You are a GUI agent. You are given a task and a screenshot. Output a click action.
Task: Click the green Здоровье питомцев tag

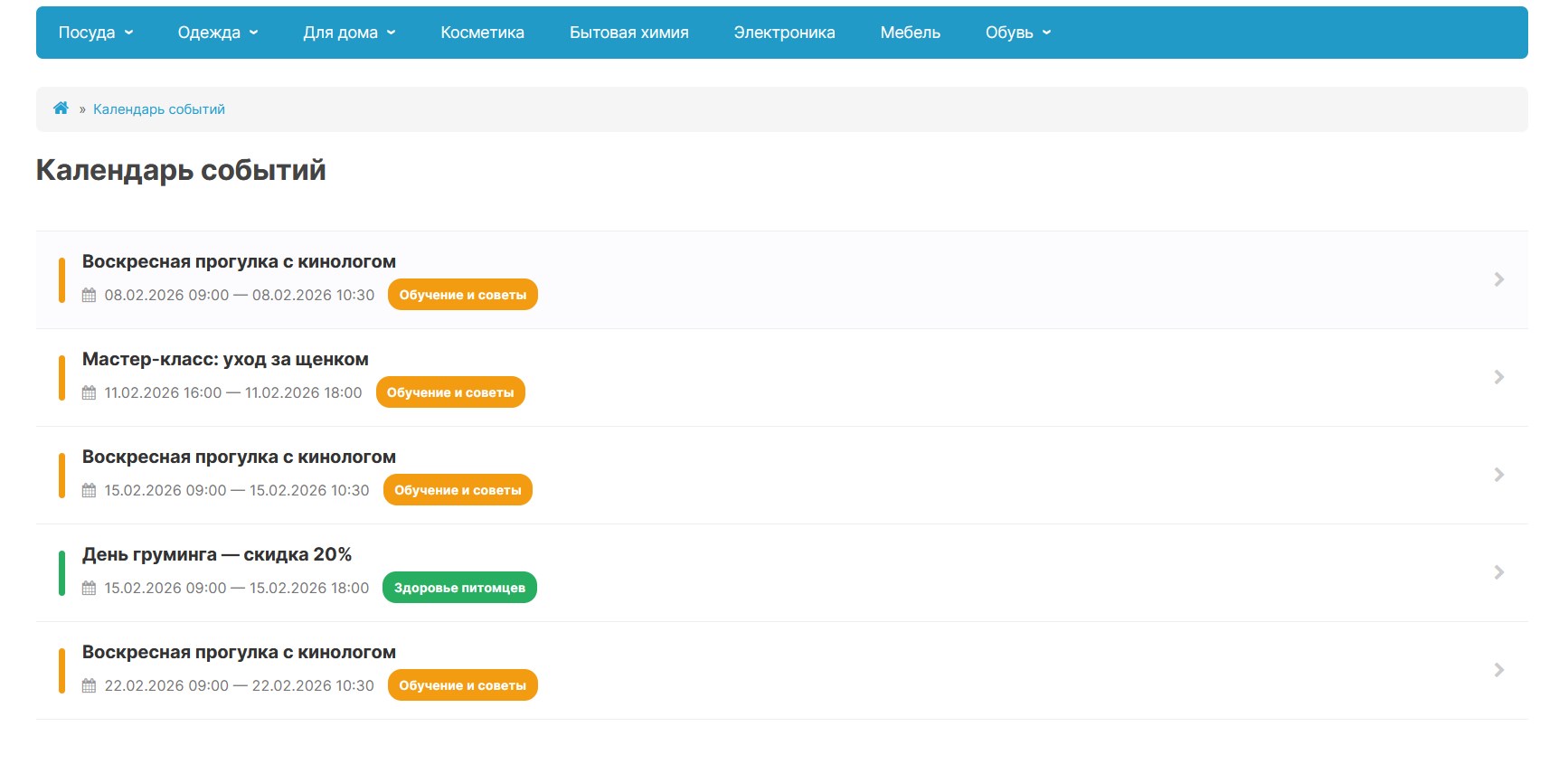coord(459,588)
